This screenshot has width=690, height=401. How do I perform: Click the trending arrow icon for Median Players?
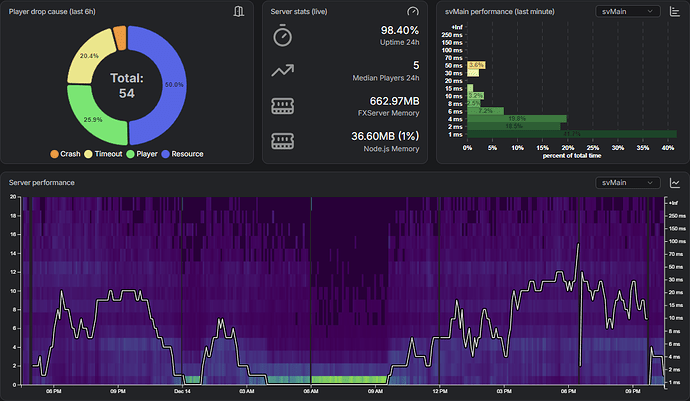(281, 71)
